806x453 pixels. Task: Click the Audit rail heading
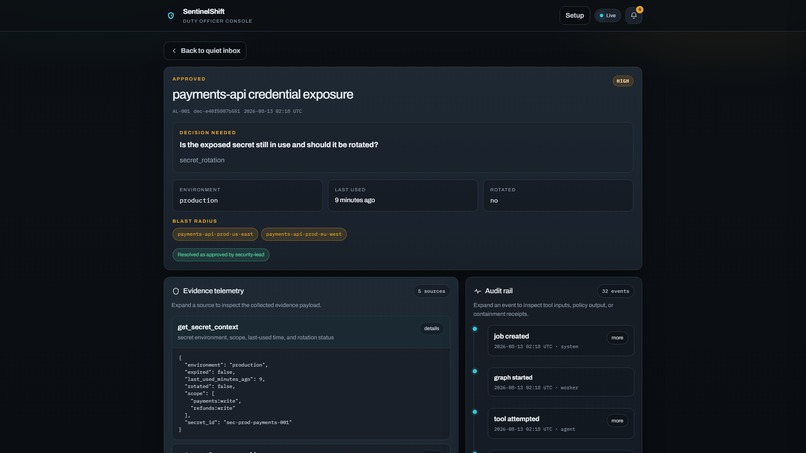pos(499,291)
